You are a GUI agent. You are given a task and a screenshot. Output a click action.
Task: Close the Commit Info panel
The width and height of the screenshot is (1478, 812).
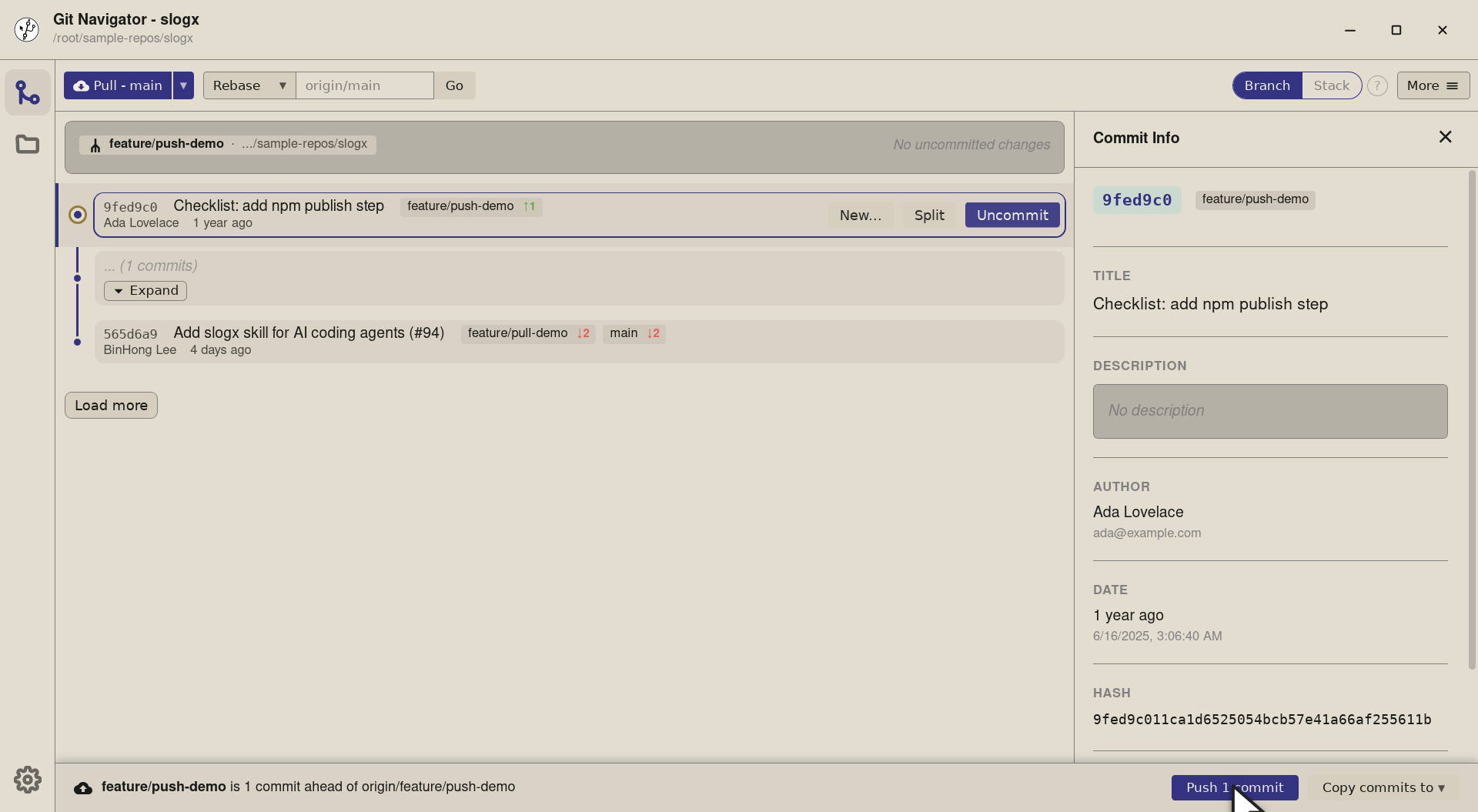click(1445, 137)
